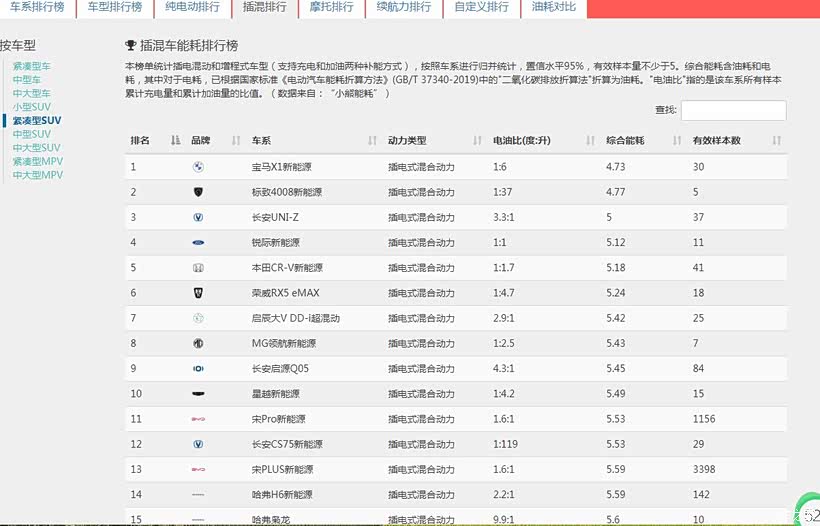Click the MG logo in the MG领航新能源 row
Image resolution: width=820 pixels, height=526 pixels.
coord(198,344)
